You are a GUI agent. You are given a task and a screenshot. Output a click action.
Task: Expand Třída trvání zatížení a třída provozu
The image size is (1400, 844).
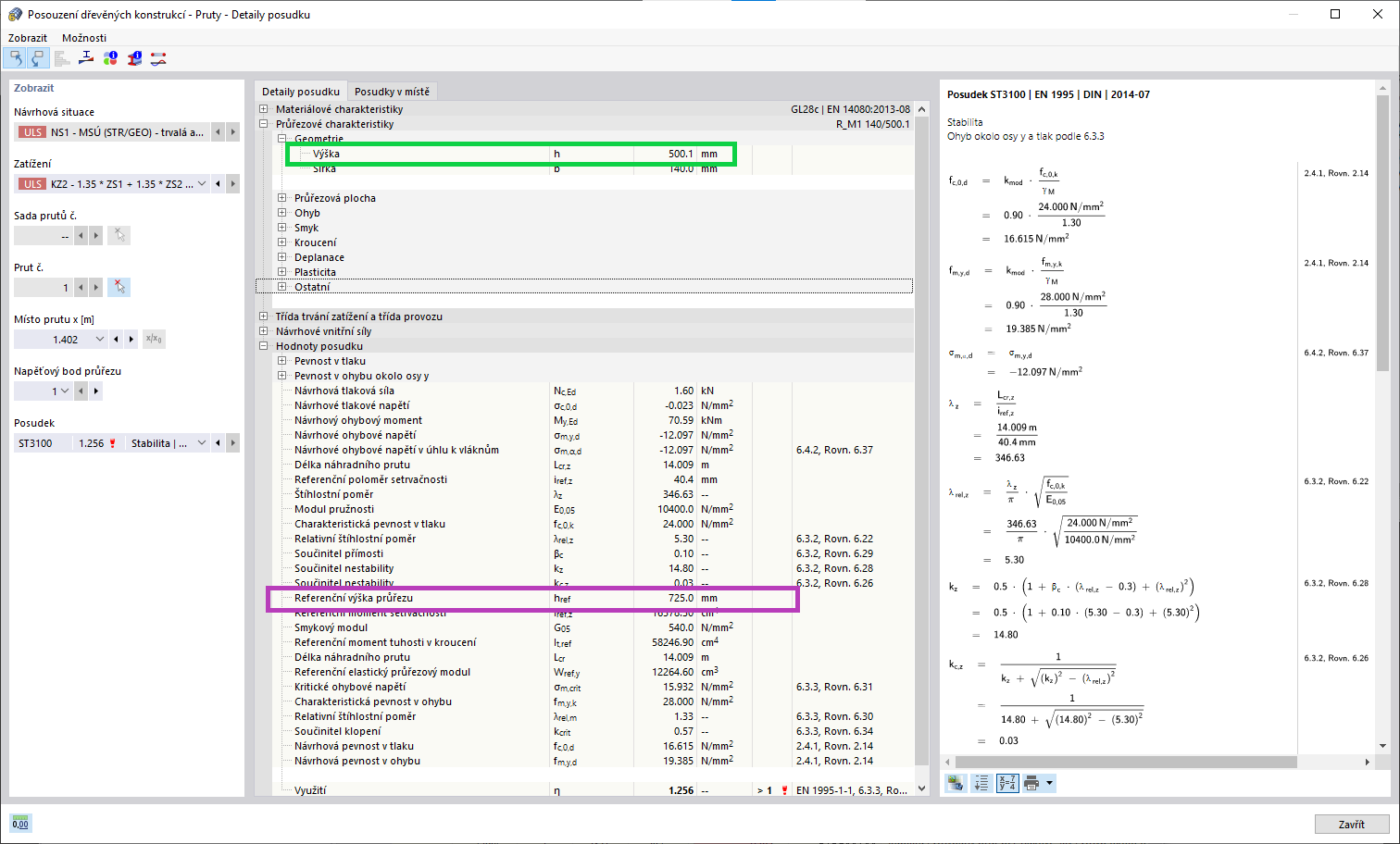click(x=264, y=316)
